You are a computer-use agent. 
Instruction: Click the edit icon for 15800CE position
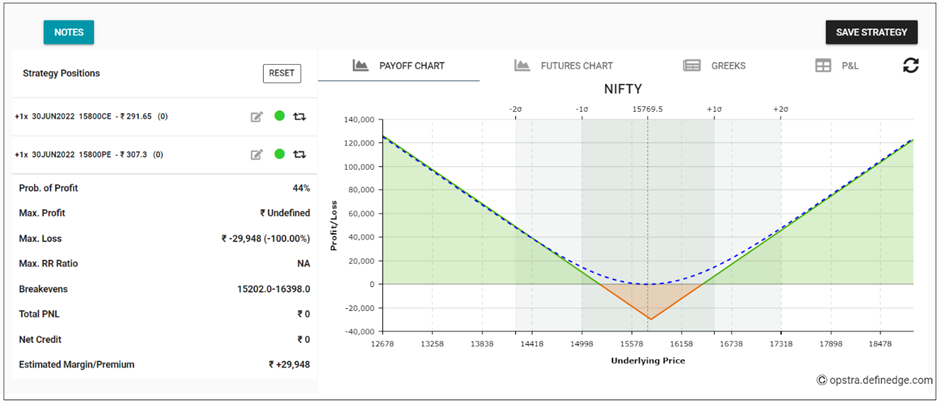point(257,116)
